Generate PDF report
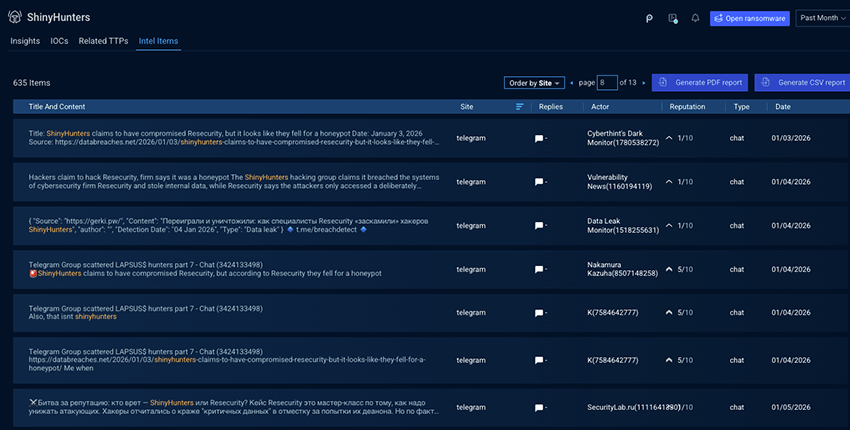 (700, 82)
